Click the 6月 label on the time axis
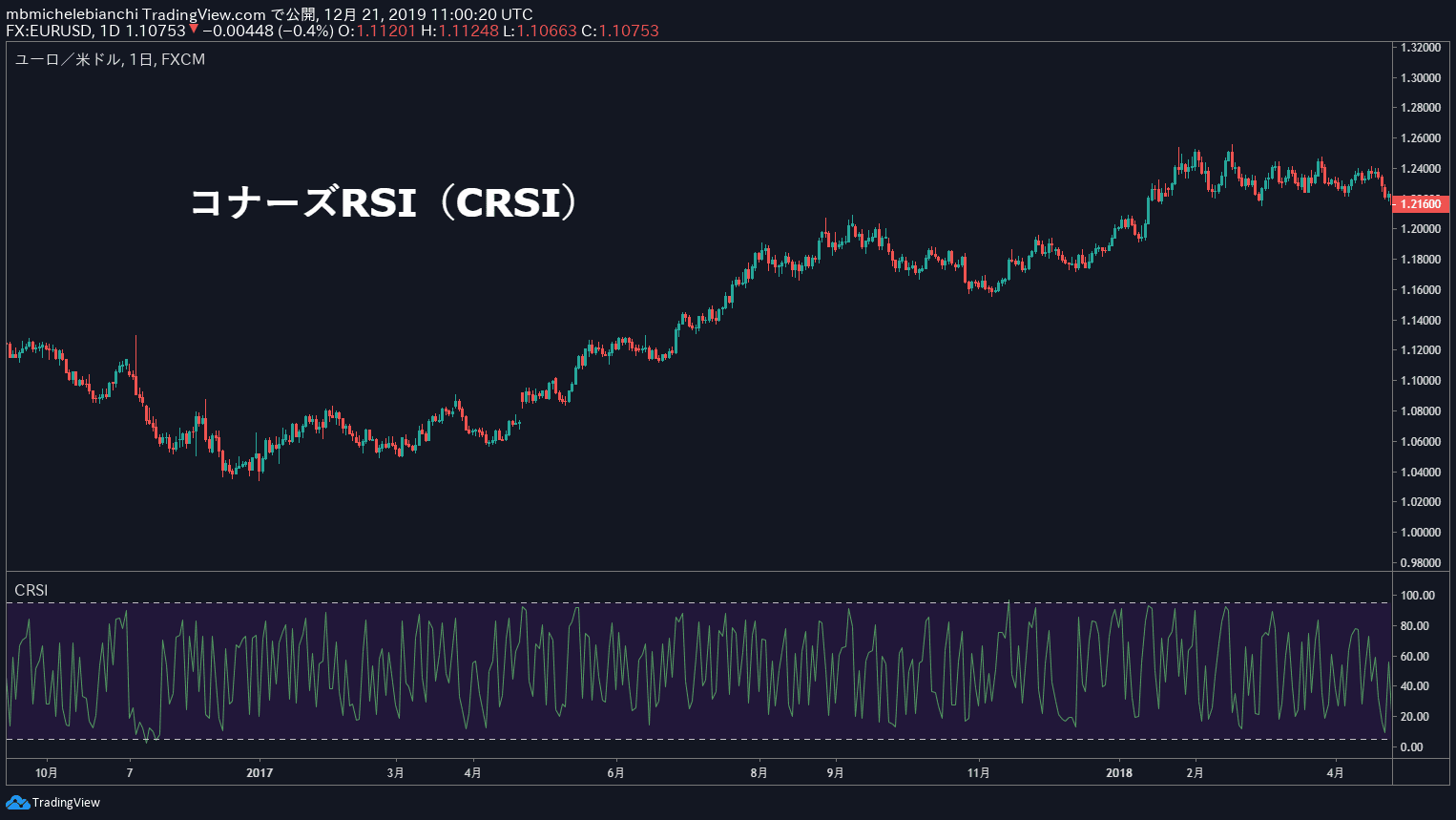This screenshot has width=1456, height=820. (x=616, y=772)
